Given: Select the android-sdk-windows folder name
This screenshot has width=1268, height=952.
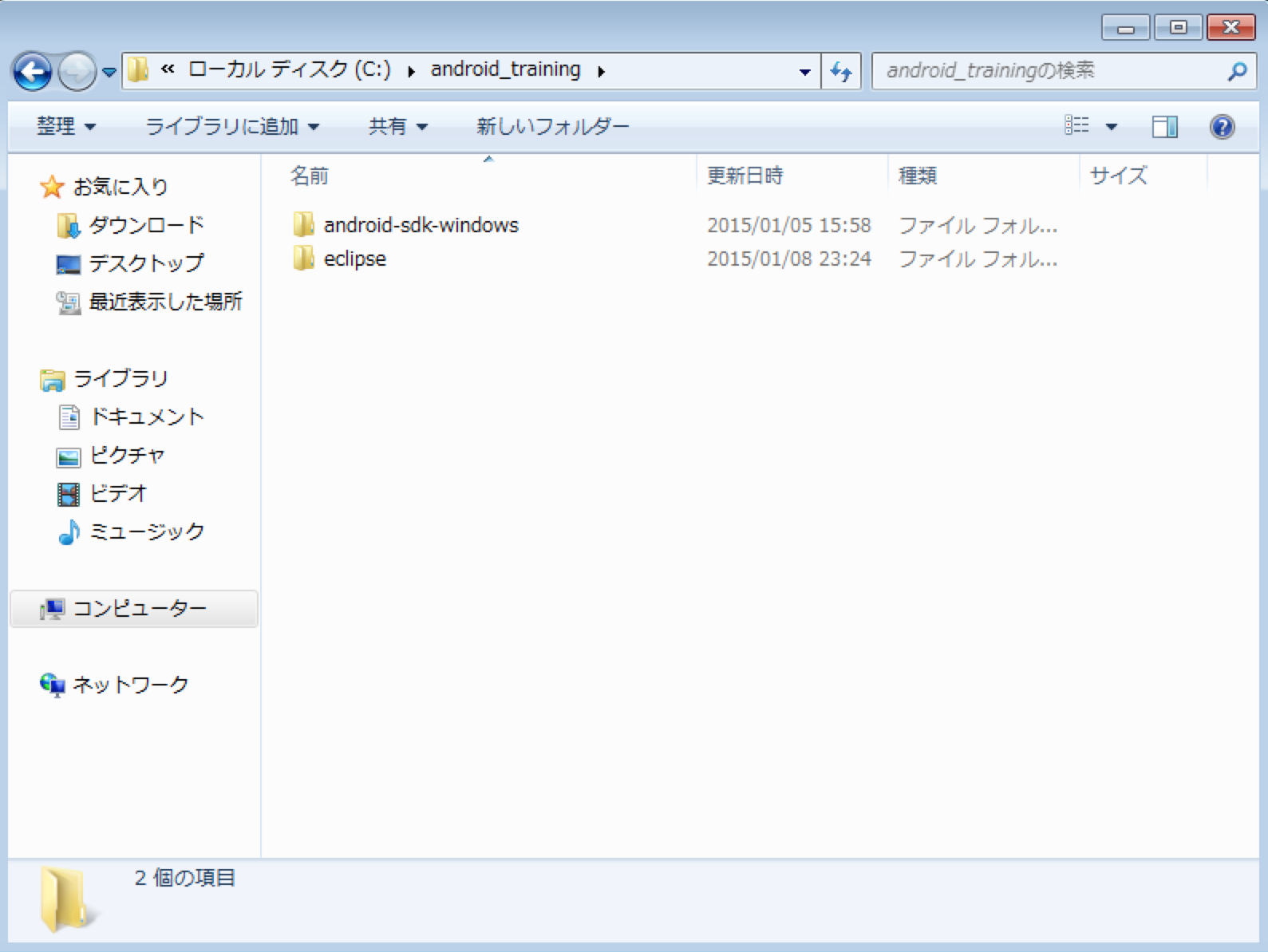Looking at the screenshot, I should click(421, 225).
